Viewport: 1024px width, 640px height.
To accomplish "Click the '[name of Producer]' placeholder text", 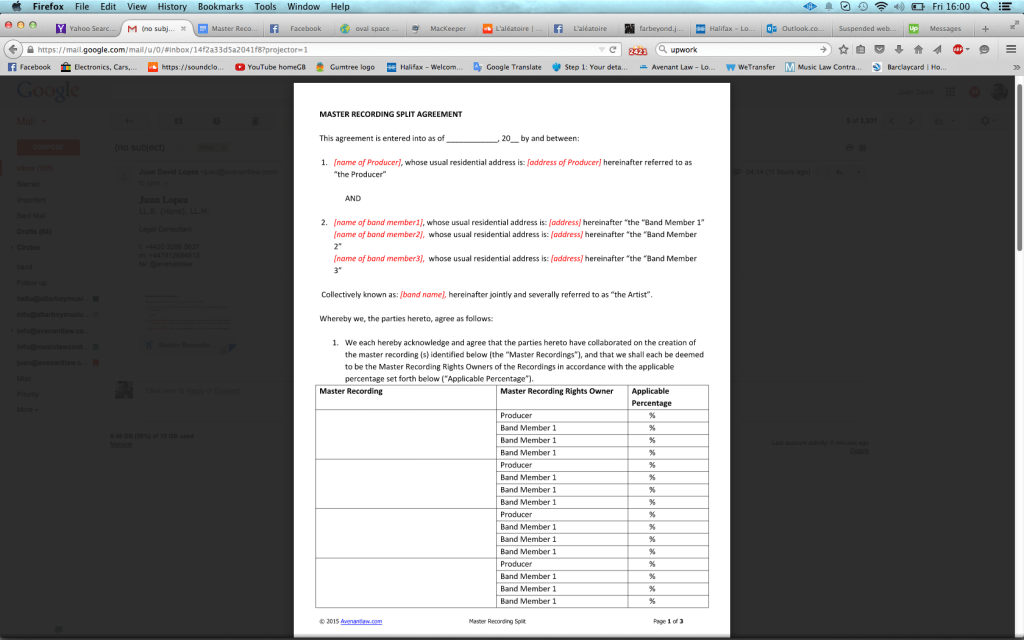I will [367, 163].
